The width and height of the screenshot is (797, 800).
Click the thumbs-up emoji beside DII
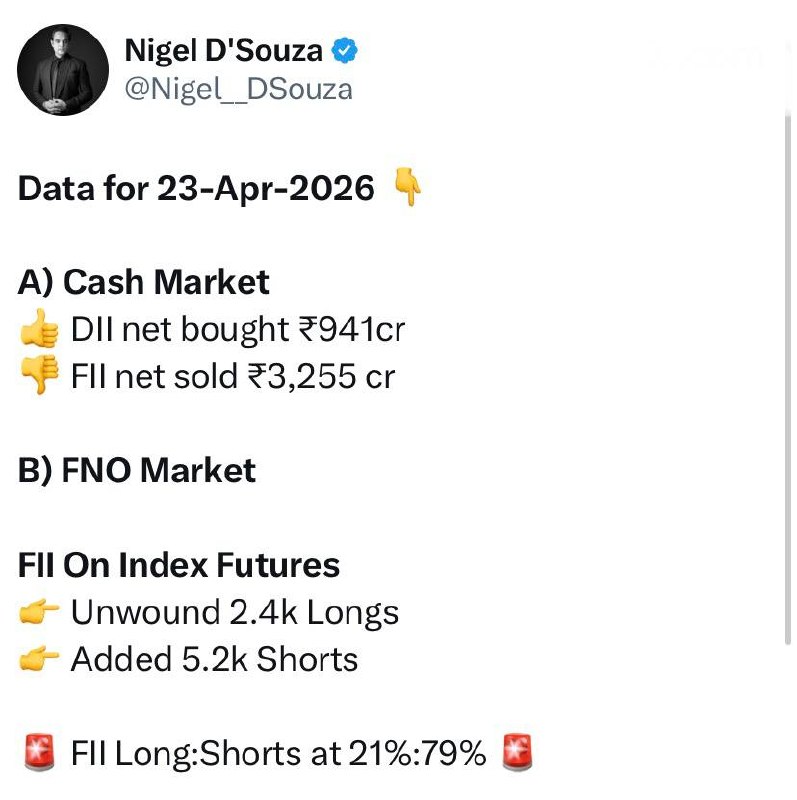39,329
